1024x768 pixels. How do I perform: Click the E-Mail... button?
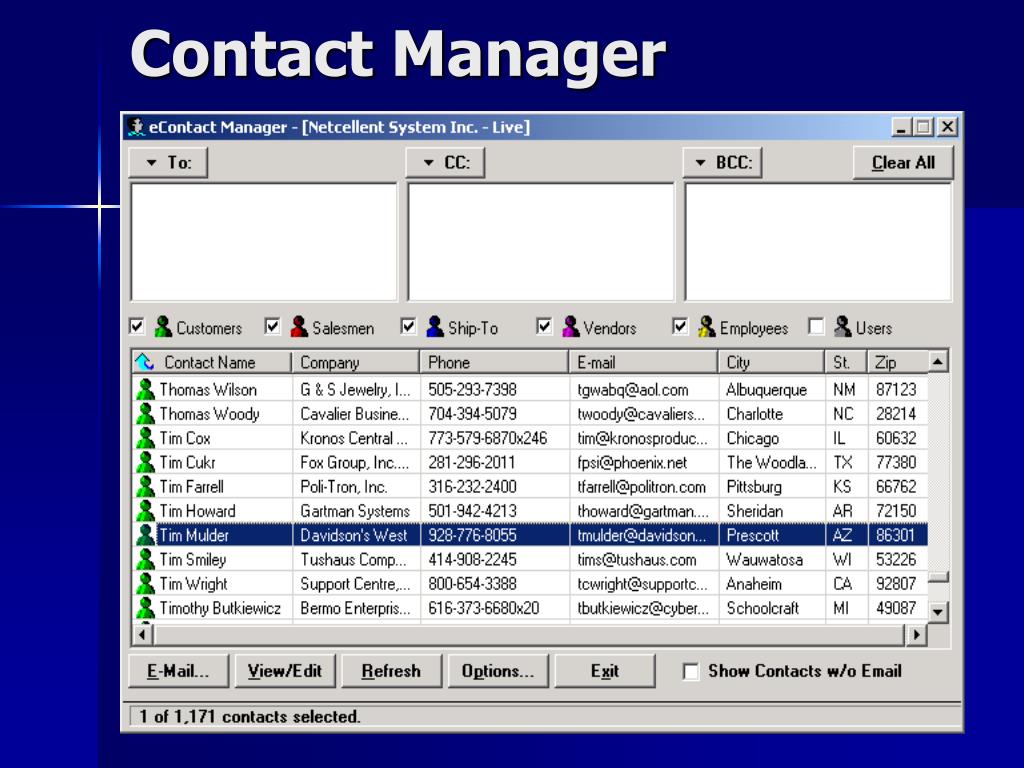point(178,671)
